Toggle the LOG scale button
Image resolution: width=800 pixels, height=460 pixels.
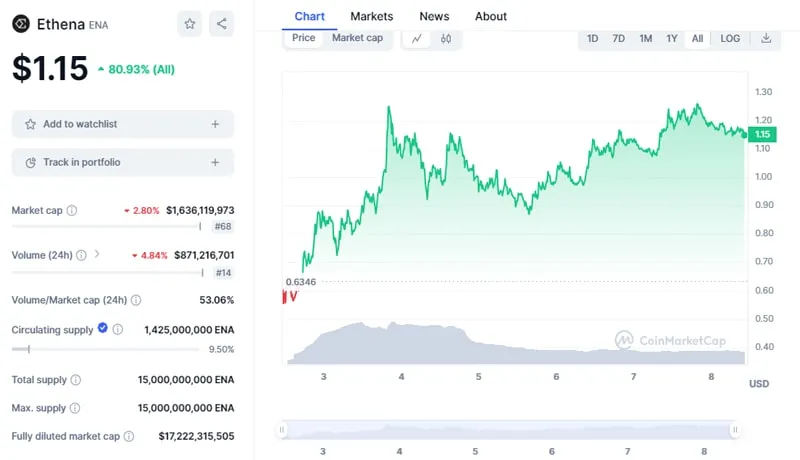point(730,39)
